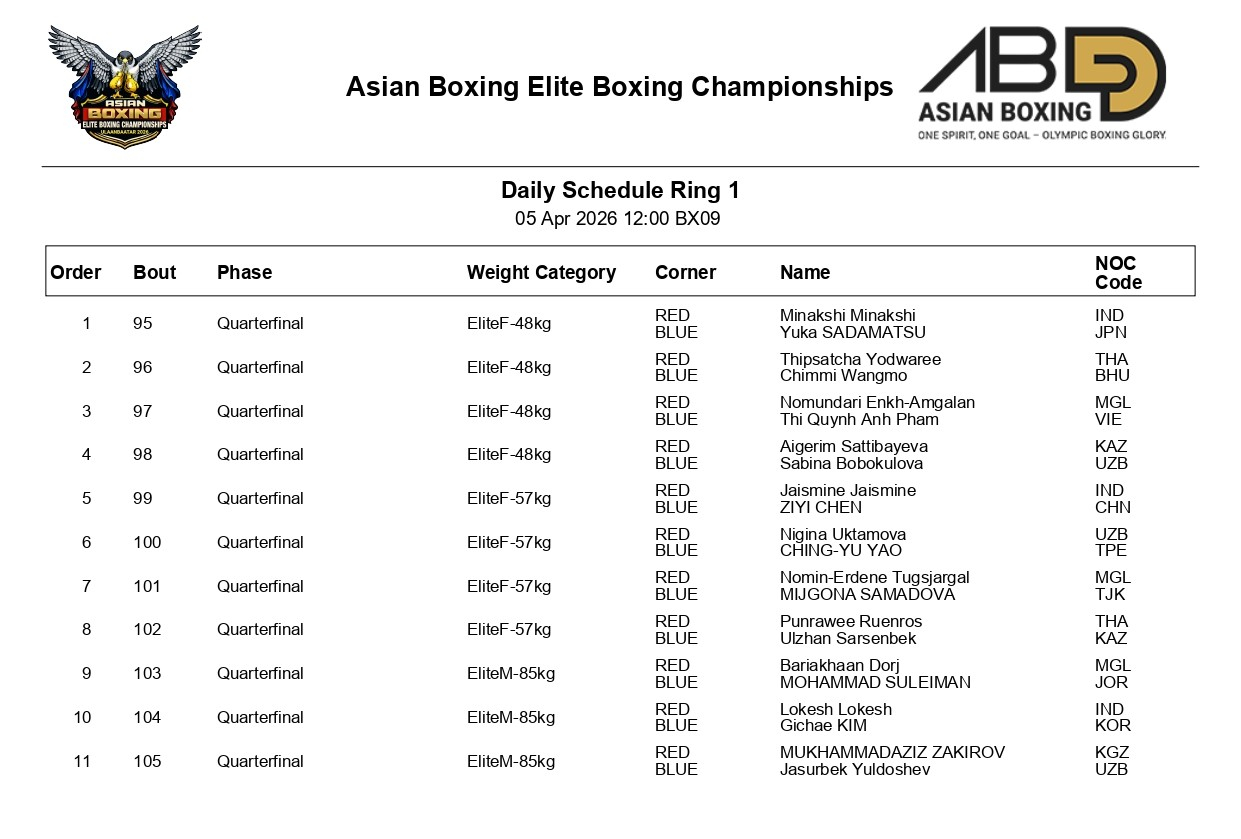Click the Bout column header

(154, 273)
